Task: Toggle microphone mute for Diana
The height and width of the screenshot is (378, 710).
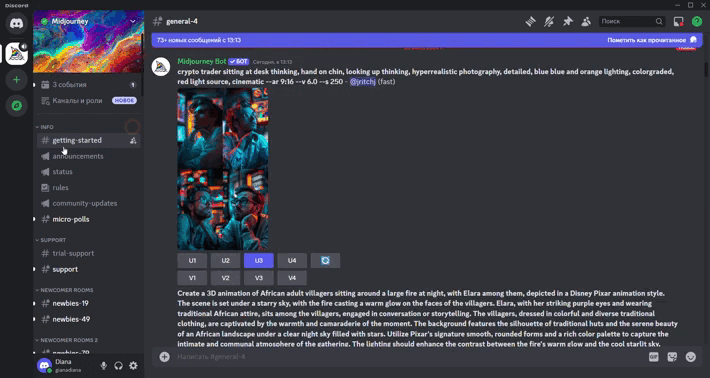Action: click(x=104, y=365)
